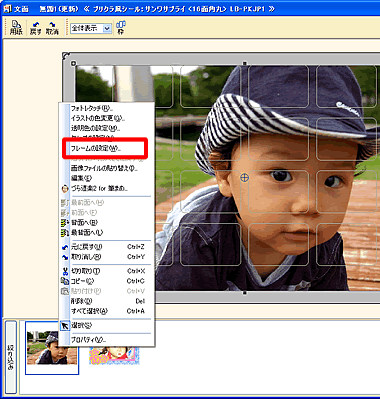
Task: Open the 全体表示 zoom dropdown
Action: pyautogui.click(x=107, y=28)
